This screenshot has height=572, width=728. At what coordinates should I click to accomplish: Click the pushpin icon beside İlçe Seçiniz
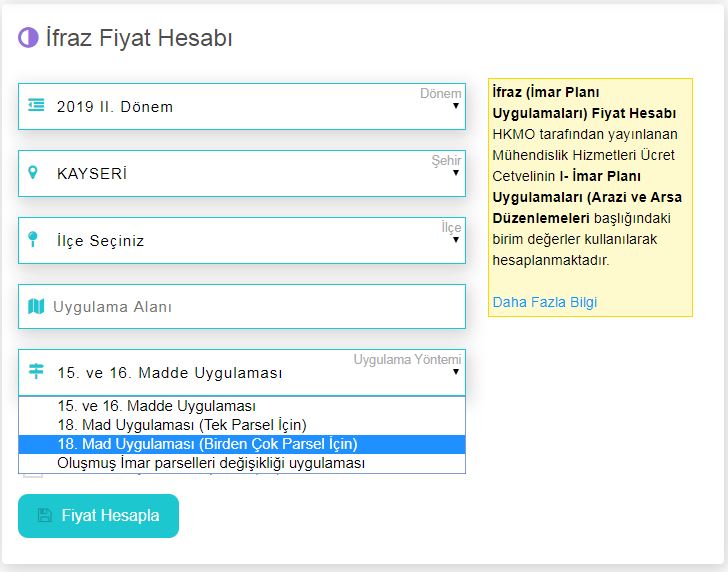point(33,240)
